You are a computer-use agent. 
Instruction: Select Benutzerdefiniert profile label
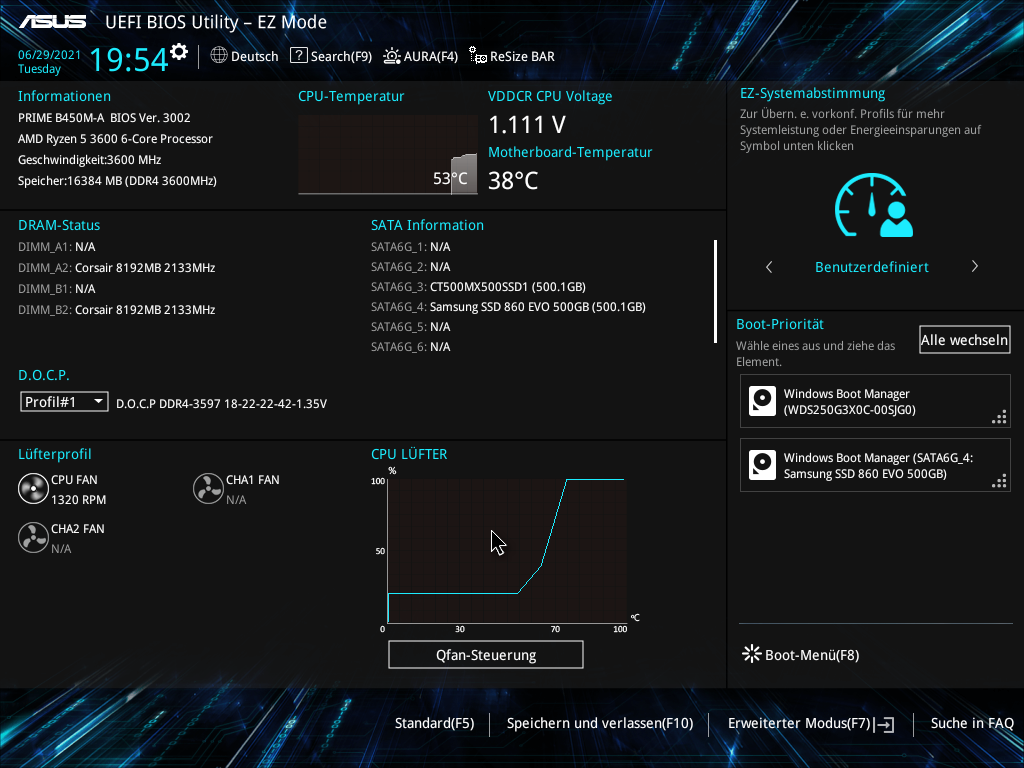871,266
